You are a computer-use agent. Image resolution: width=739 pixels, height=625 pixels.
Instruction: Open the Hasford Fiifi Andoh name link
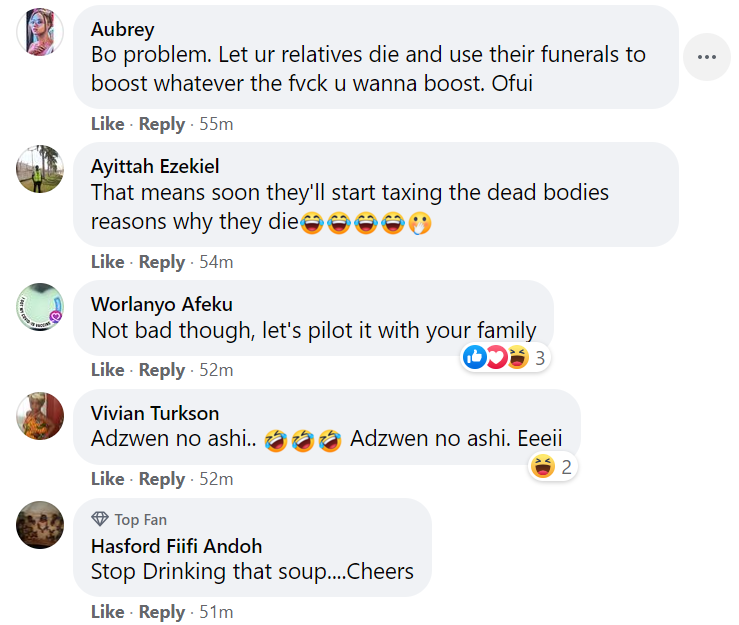click(x=176, y=546)
